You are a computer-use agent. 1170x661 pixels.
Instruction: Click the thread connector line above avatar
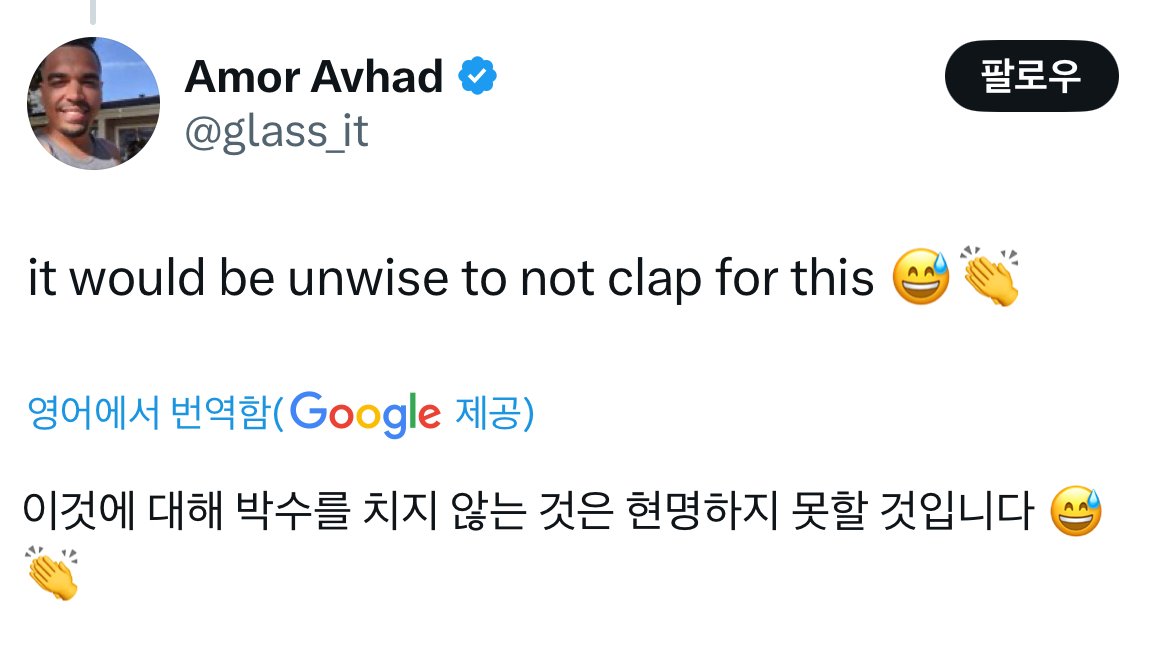pos(93,11)
